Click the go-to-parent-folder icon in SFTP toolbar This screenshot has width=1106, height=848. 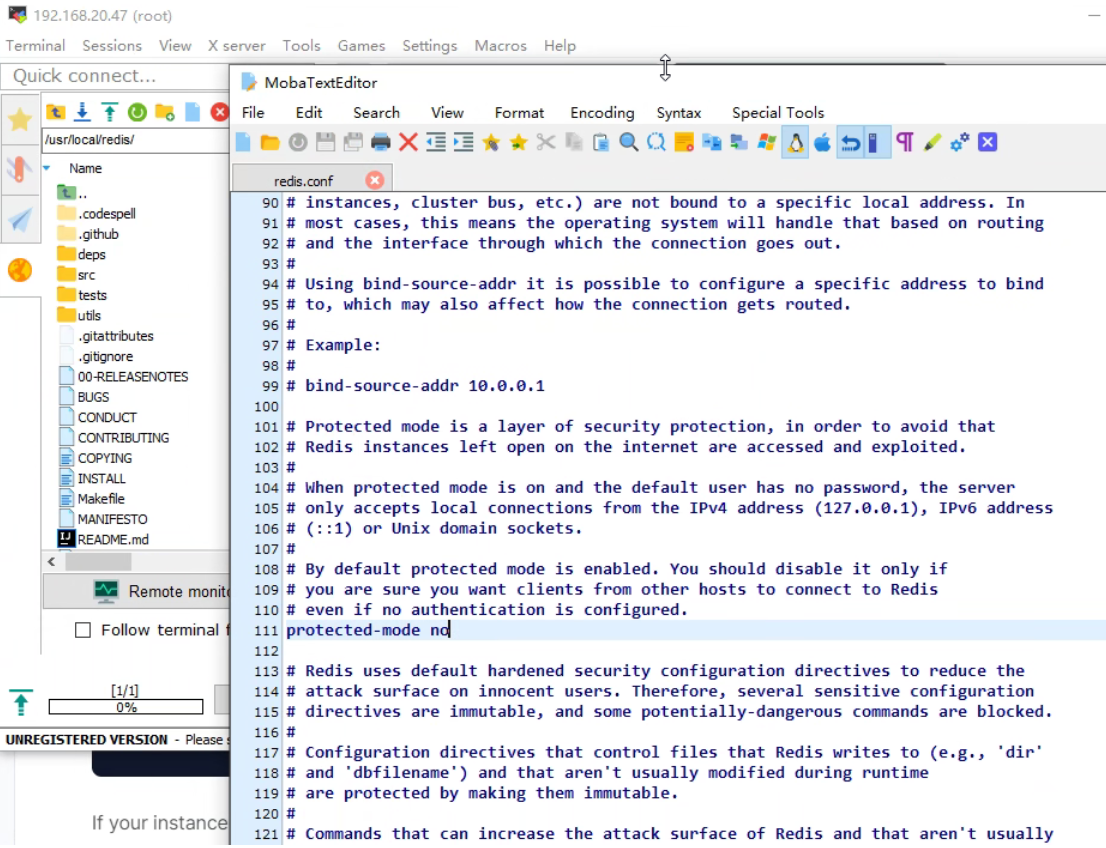56,111
